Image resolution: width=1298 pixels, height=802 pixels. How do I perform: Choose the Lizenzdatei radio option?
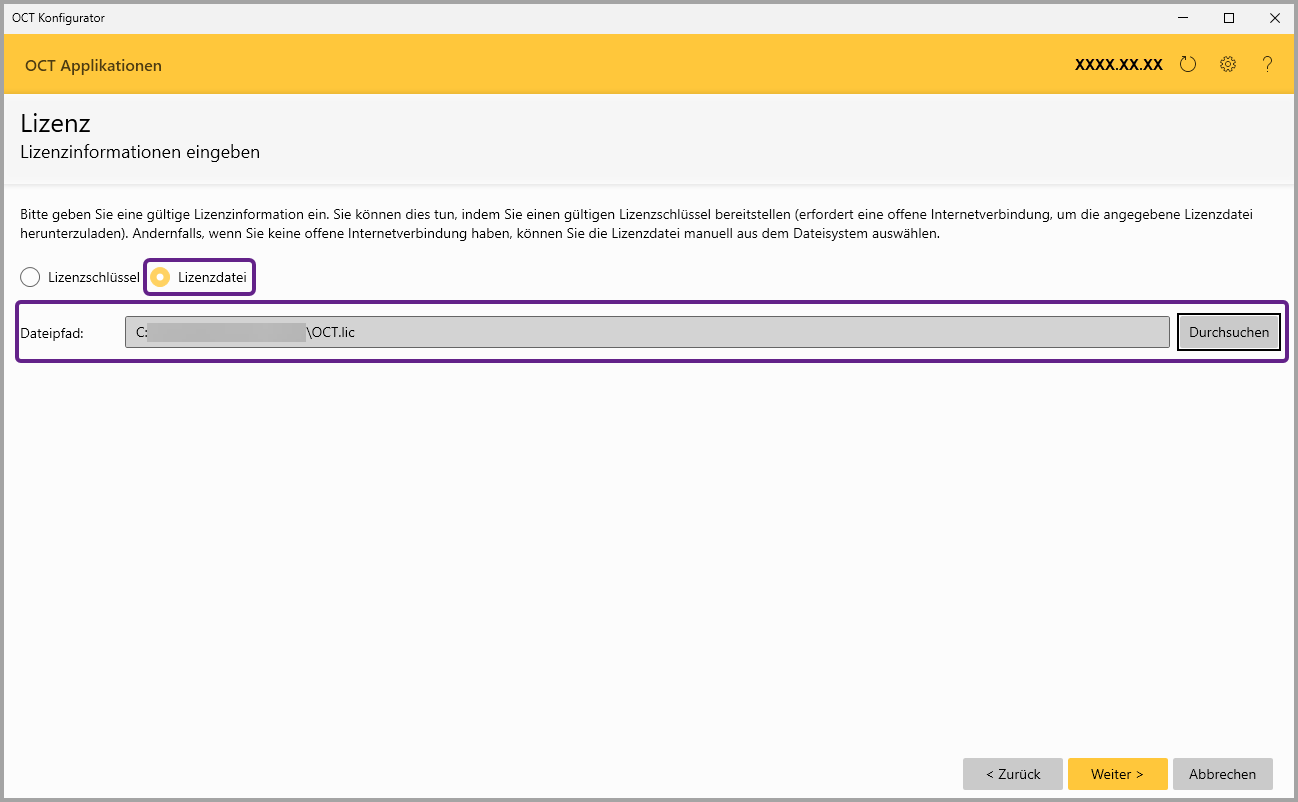point(160,278)
